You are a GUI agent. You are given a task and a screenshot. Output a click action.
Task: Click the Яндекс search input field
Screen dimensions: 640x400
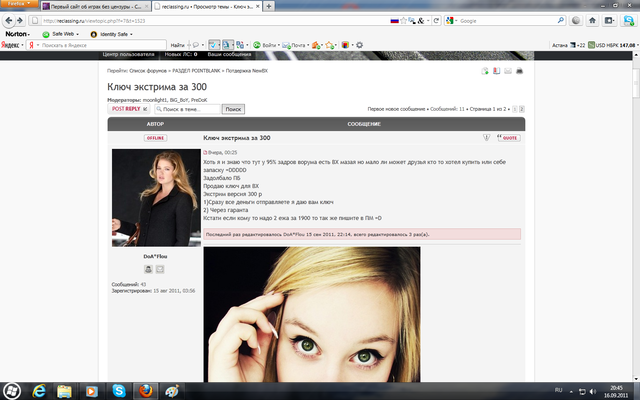(x=97, y=45)
